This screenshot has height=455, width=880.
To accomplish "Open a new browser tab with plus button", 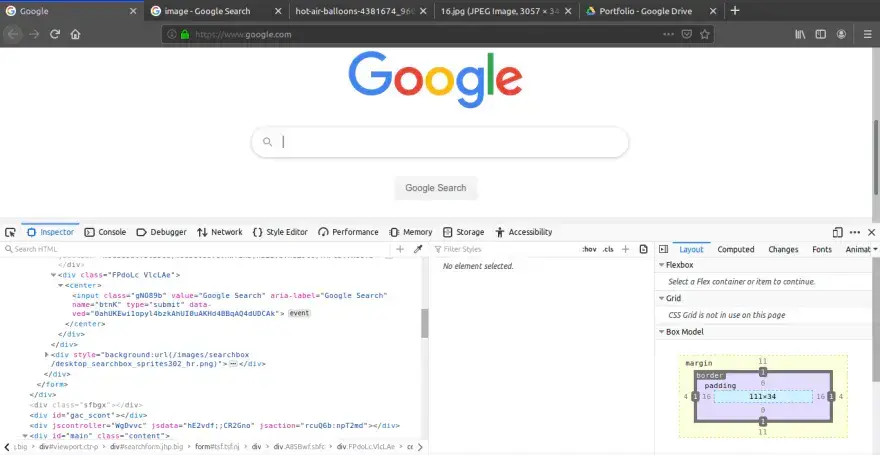I will tap(735, 11).
